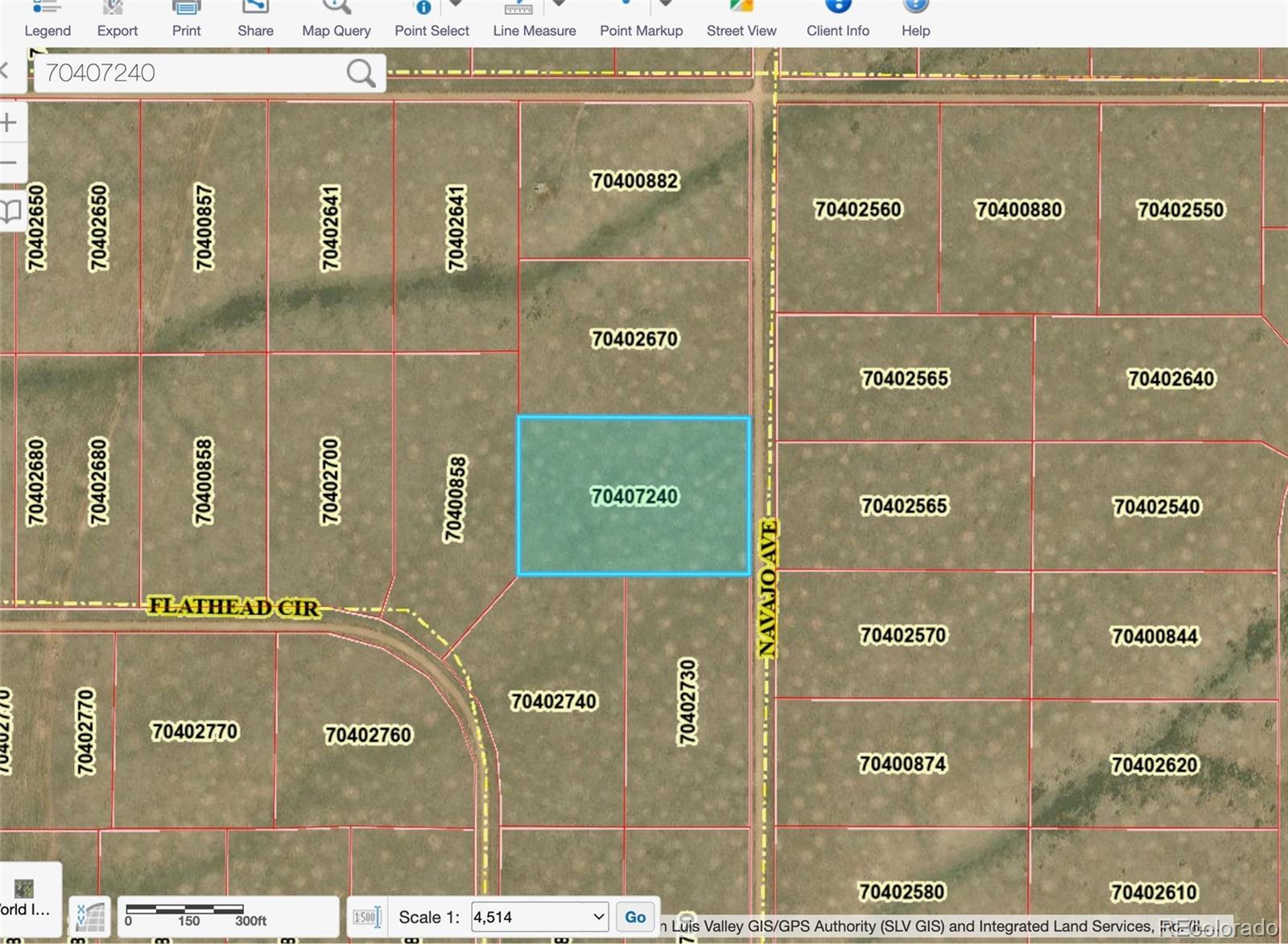Zoom out with the minus button
The width and height of the screenshot is (1288, 944).
point(9,163)
